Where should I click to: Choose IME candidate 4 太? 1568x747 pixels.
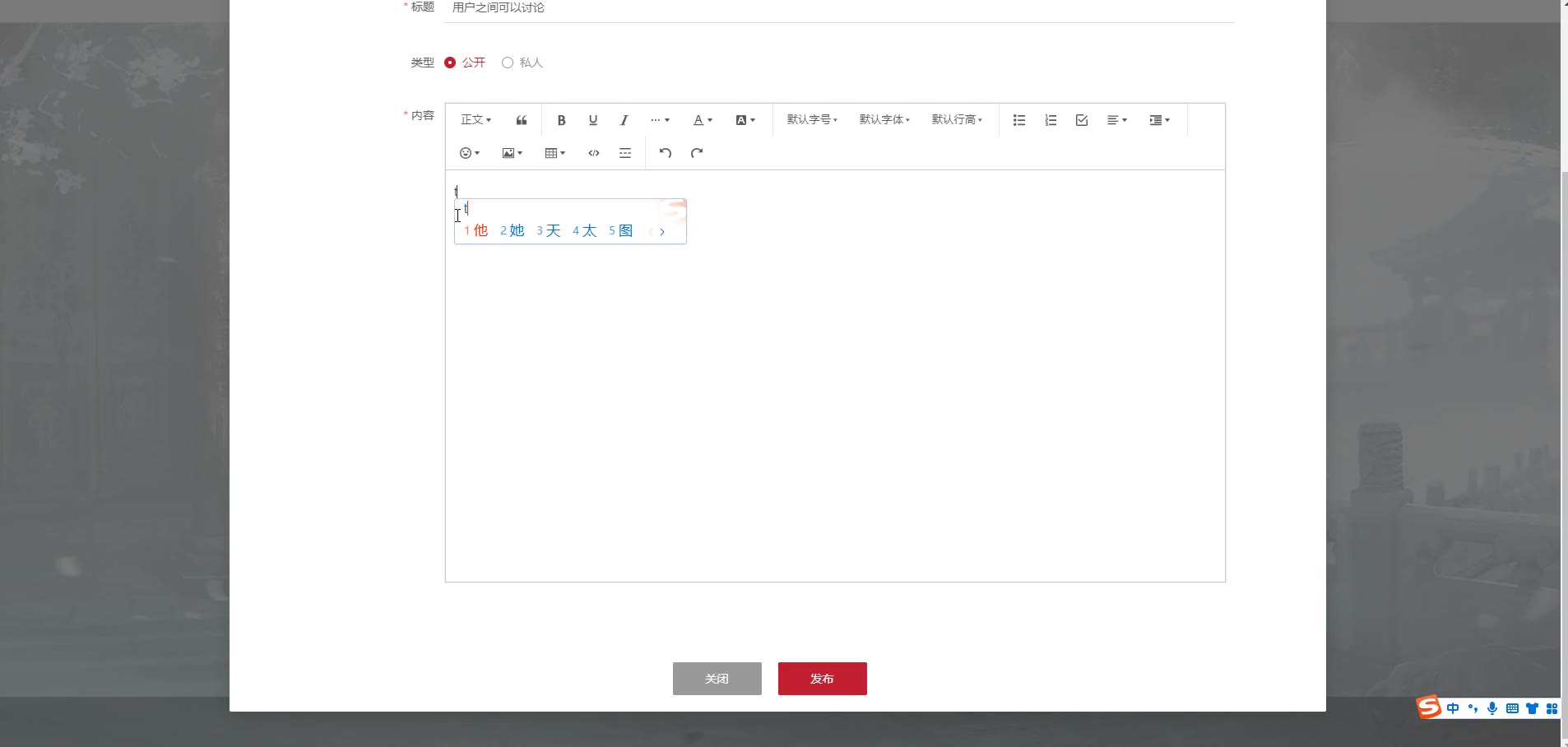585,230
